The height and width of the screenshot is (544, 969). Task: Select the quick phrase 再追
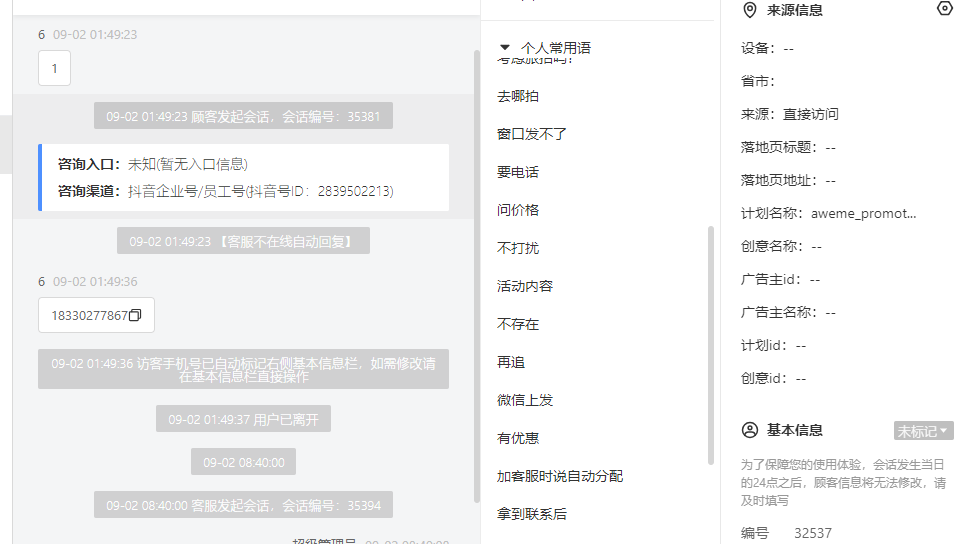click(511, 362)
